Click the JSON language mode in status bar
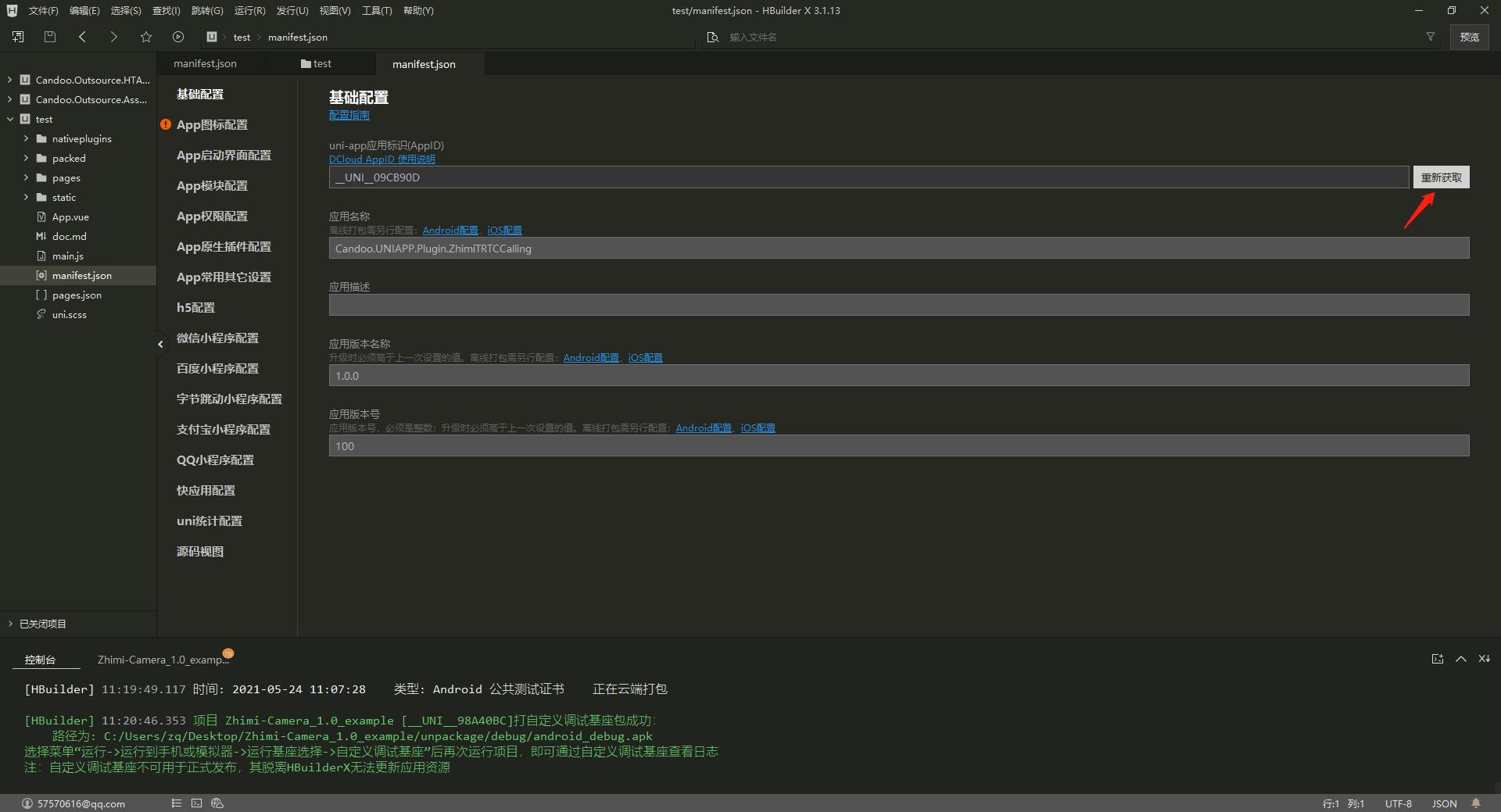 (x=1444, y=803)
